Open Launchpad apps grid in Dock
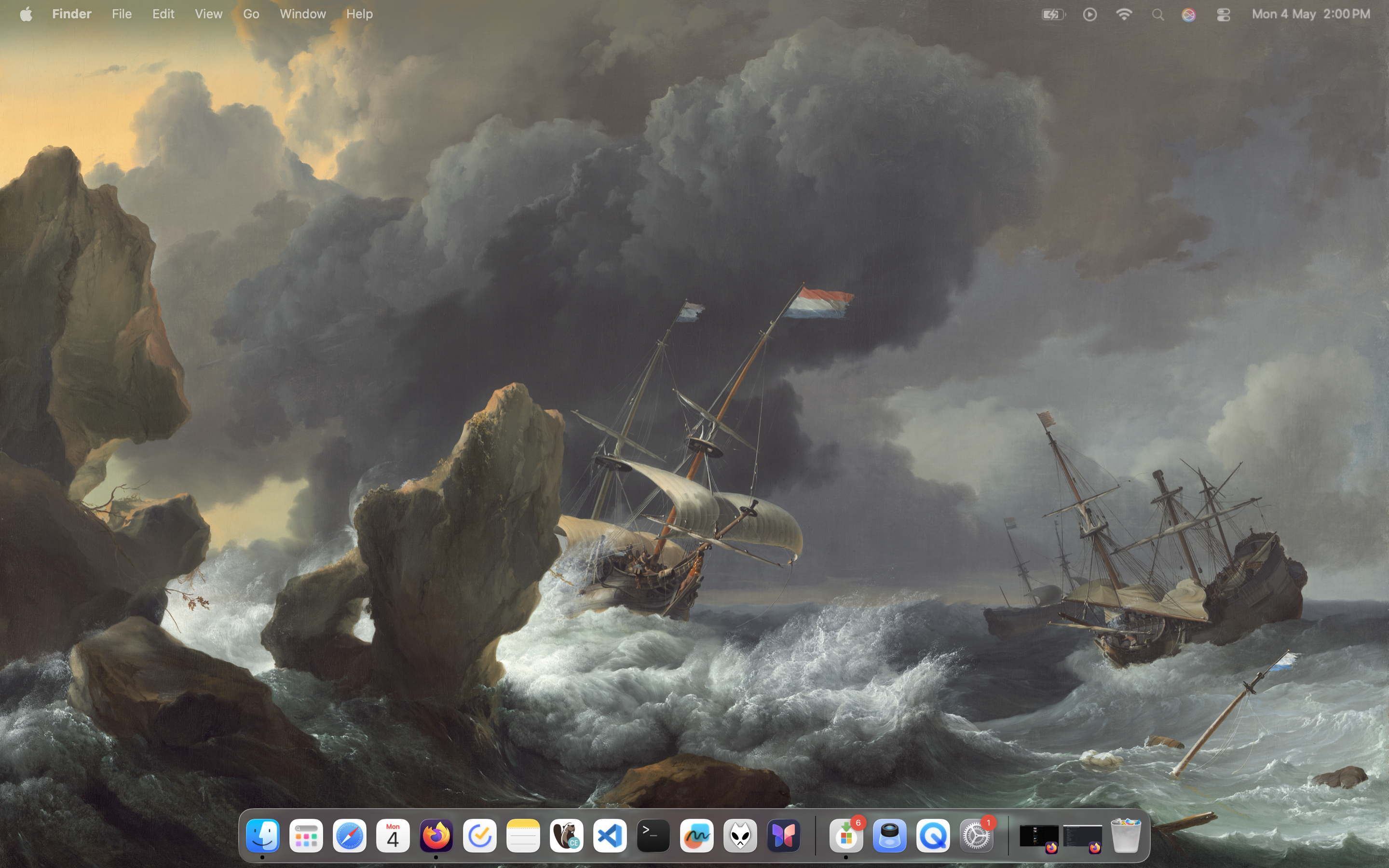This screenshot has width=1389, height=868. tap(306, 835)
